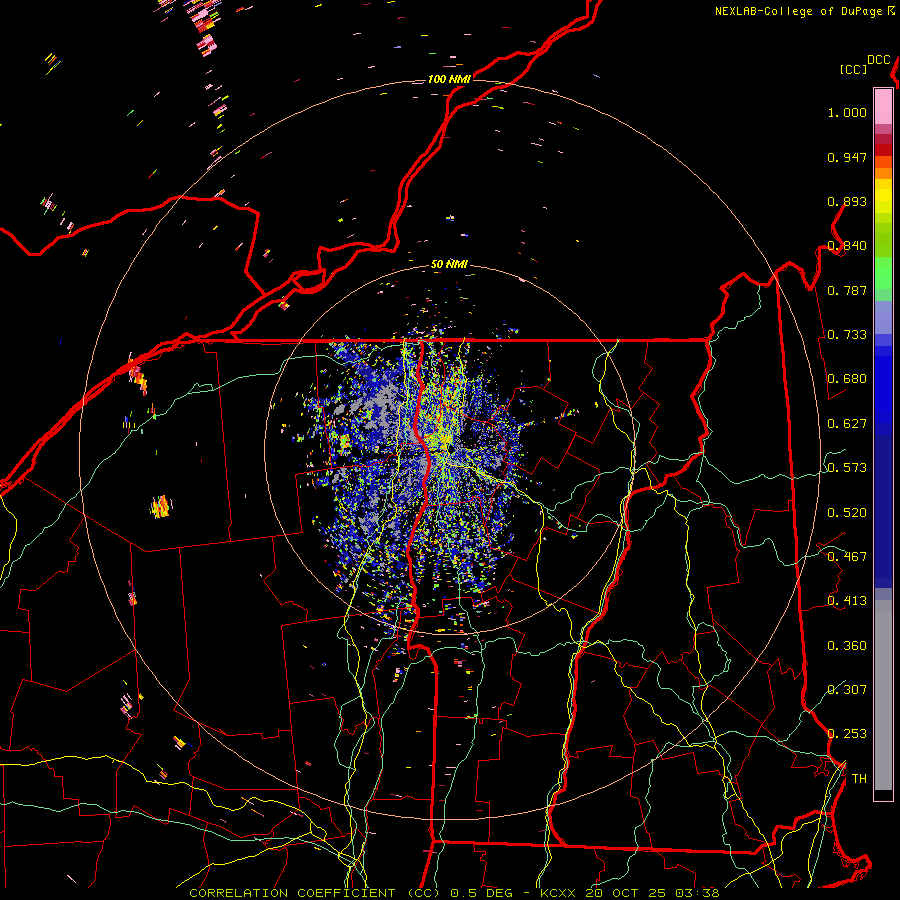This screenshot has width=900, height=900.
Task: Select the 0.893 scale value
Action: click(x=847, y=201)
